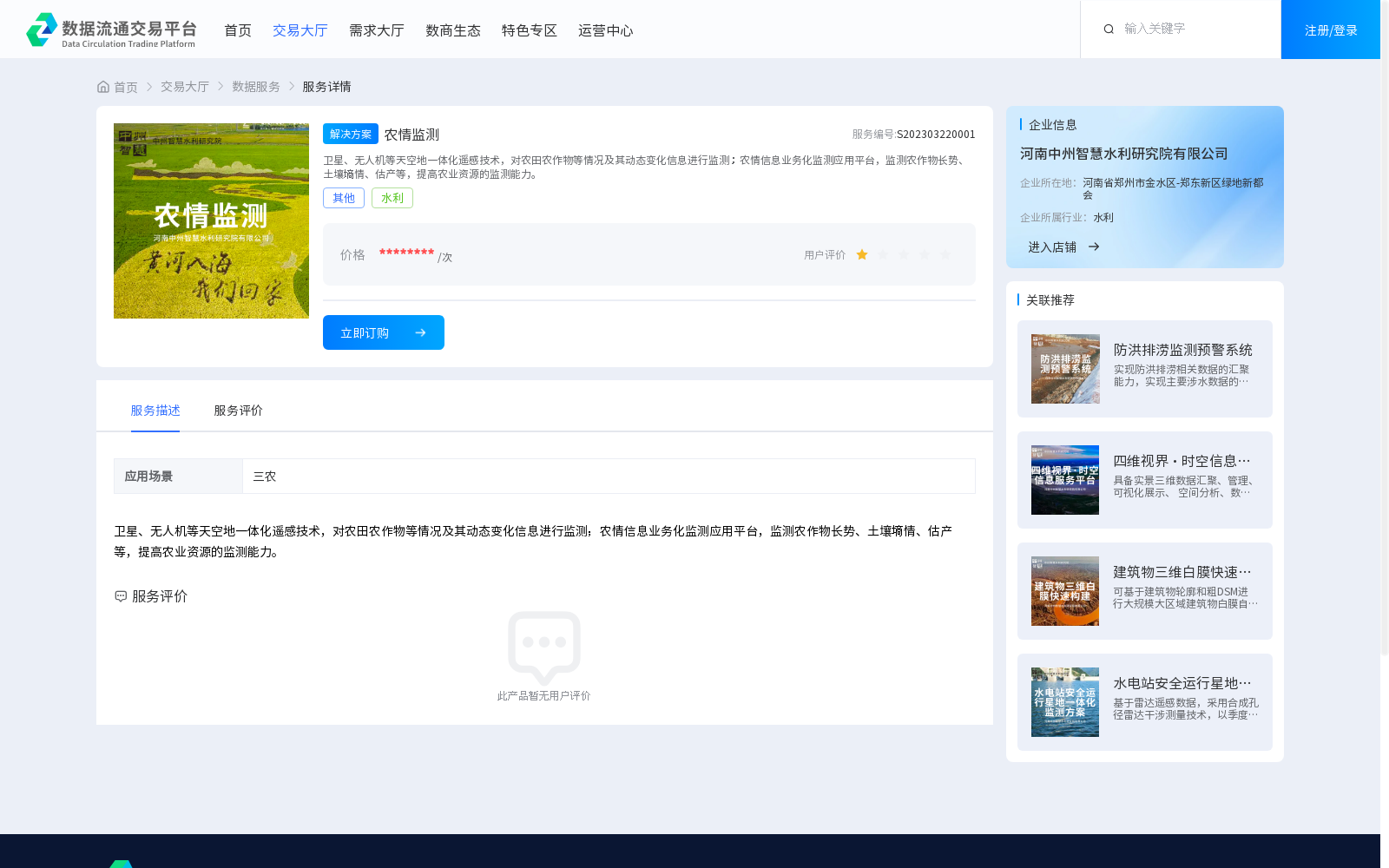Click the 四维视界 thumbnail image
This screenshot has height=868, width=1389.
point(1065,480)
